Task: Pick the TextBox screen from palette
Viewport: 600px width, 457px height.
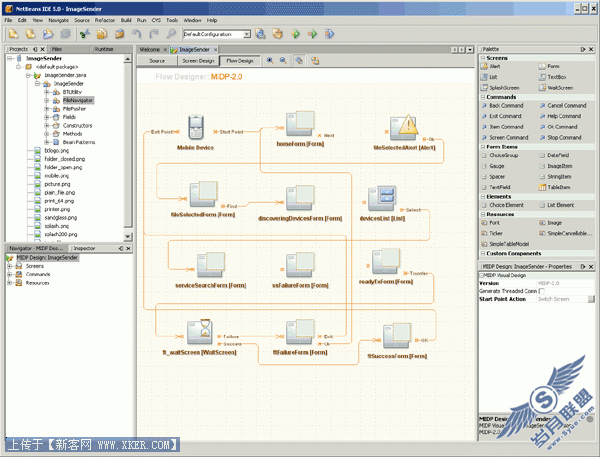Action: tap(553, 77)
